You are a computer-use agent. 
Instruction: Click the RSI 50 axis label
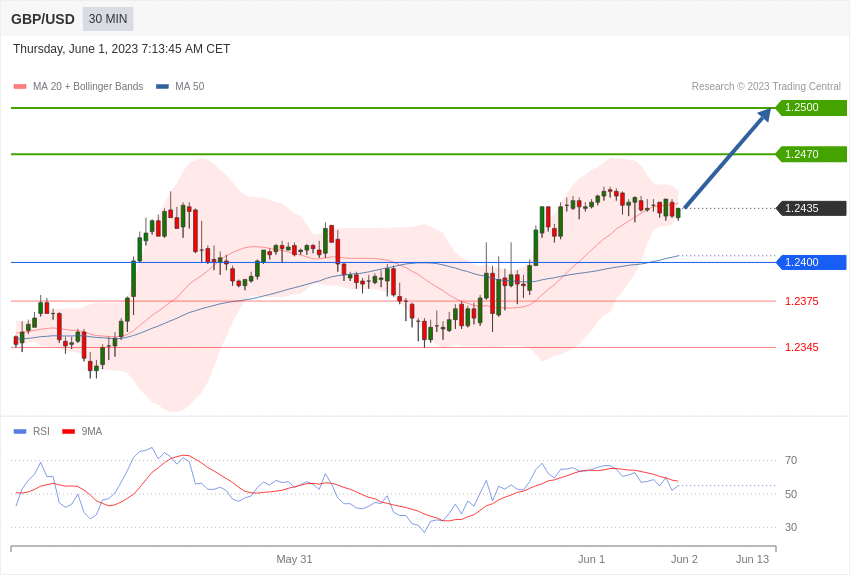(x=791, y=494)
